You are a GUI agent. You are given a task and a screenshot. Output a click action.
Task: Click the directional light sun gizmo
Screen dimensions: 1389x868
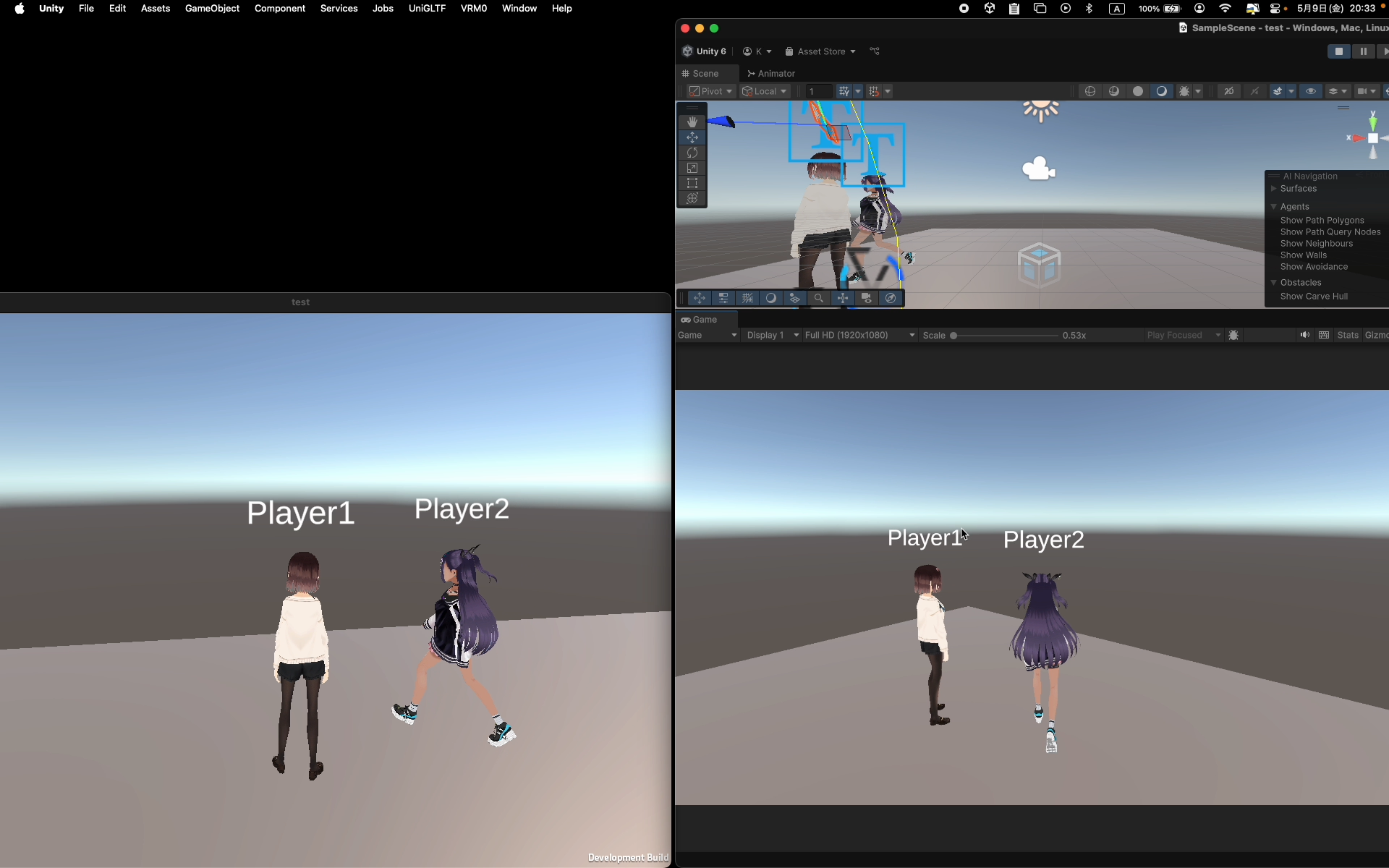1041,110
